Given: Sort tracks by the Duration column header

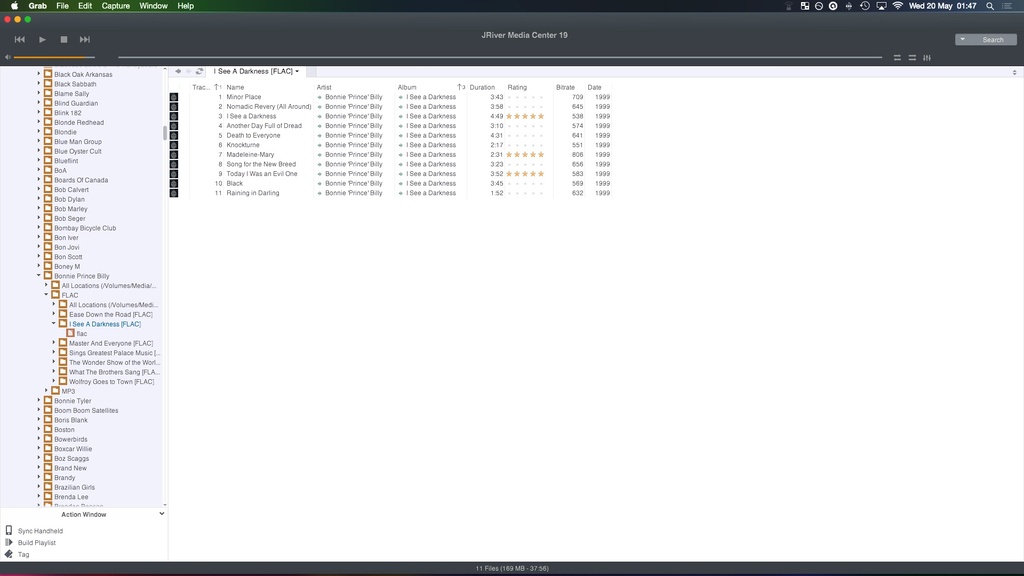Looking at the screenshot, I should [x=482, y=87].
